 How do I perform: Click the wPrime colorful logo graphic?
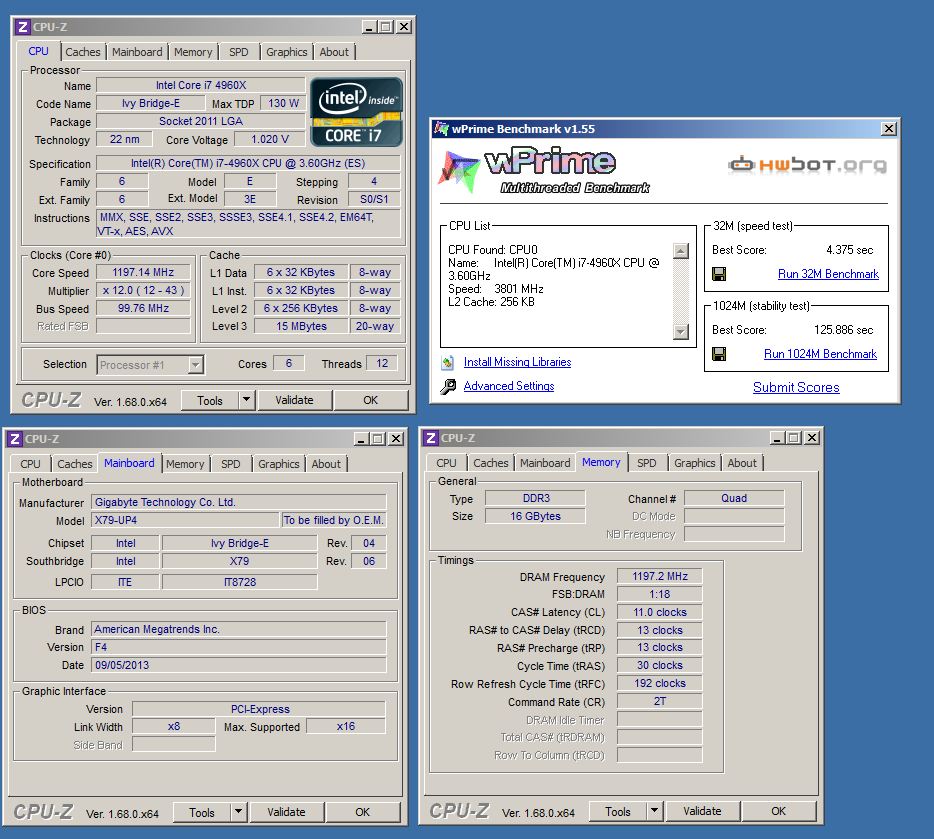(x=459, y=171)
